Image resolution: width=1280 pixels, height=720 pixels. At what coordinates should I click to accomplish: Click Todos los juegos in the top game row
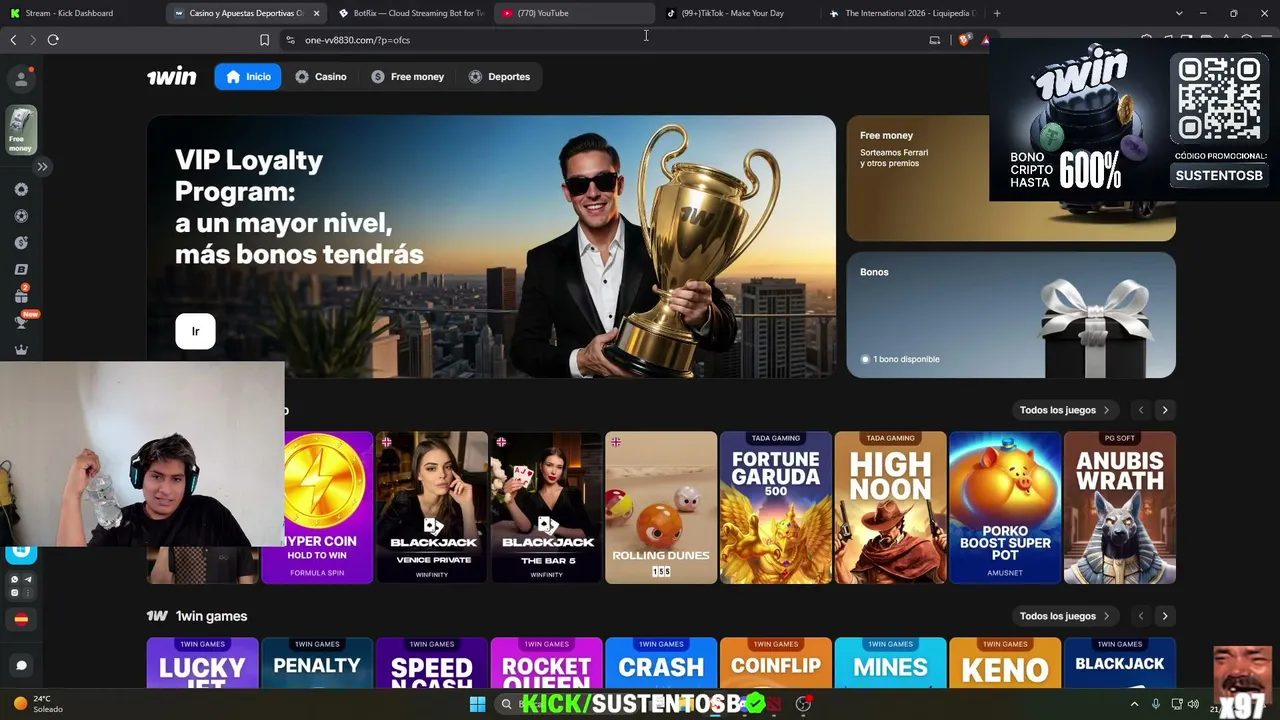coord(1064,410)
